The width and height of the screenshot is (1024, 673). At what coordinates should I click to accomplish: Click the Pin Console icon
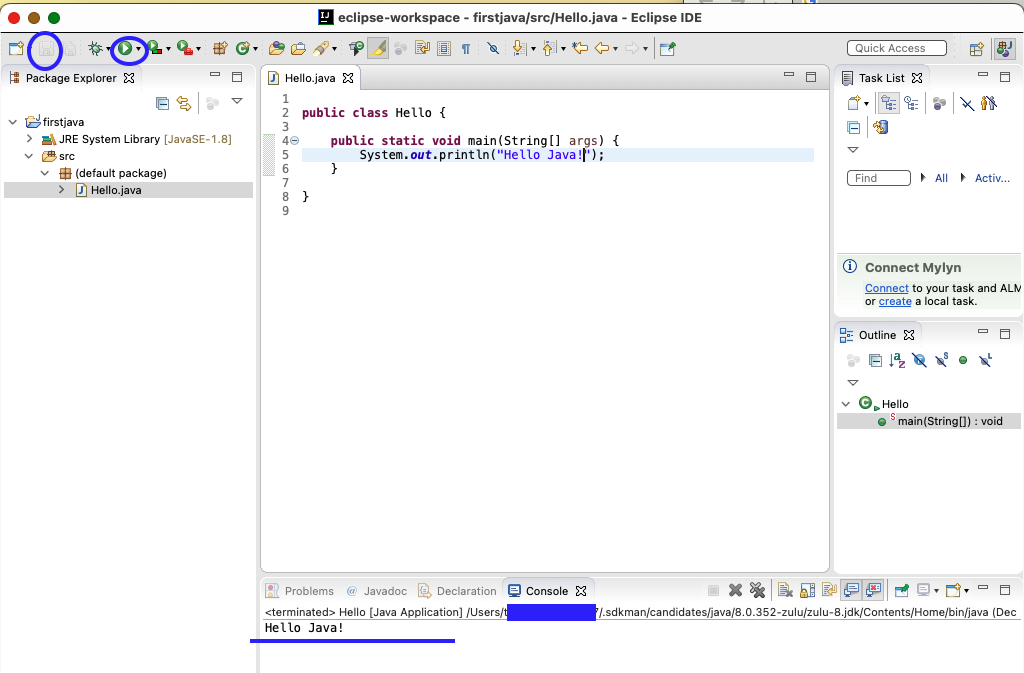click(x=902, y=590)
